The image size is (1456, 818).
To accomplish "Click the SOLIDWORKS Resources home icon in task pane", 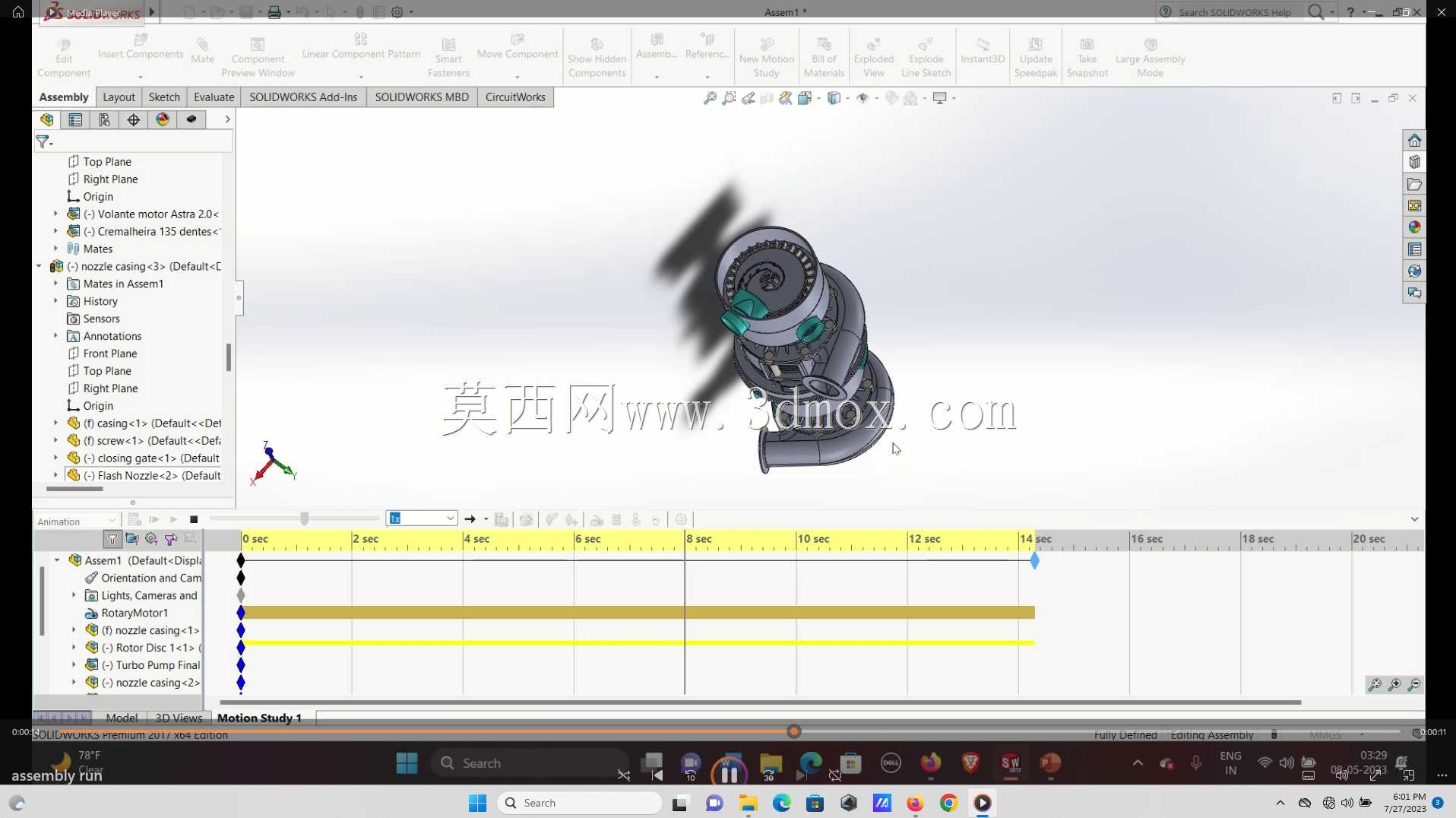I will click(1414, 141).
